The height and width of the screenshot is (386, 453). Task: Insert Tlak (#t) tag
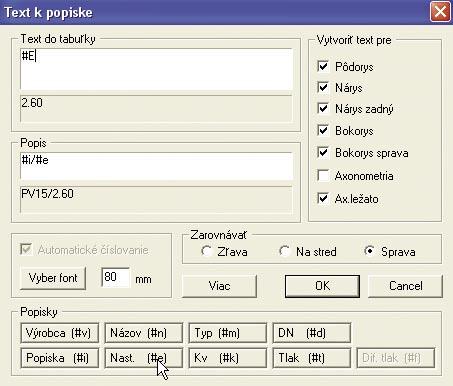312,358
